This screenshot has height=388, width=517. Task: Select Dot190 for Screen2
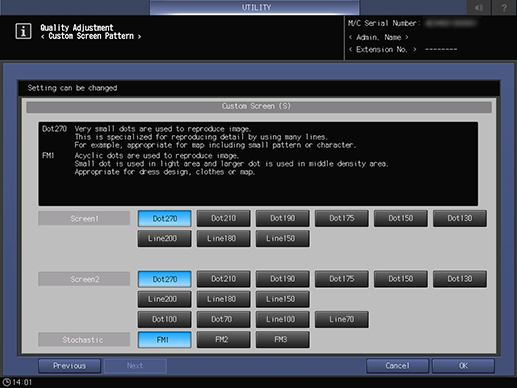click(283, 279)
